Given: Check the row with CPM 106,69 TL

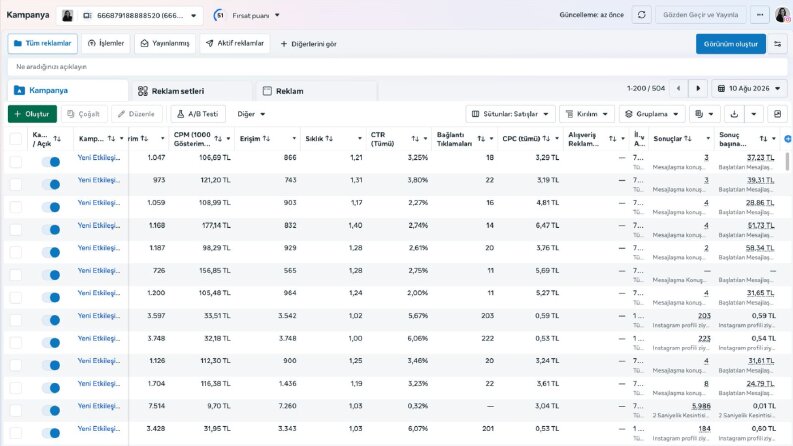Looking at the screenshot, I should pyautogui.click(x=16, y=162).
